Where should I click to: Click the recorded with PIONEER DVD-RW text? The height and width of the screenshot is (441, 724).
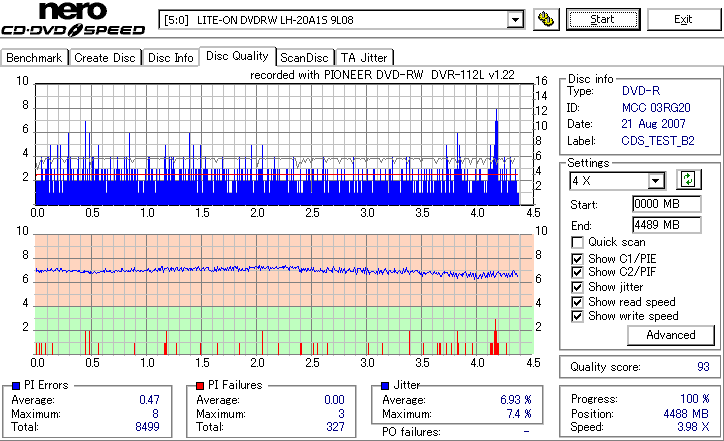[382, 75]
